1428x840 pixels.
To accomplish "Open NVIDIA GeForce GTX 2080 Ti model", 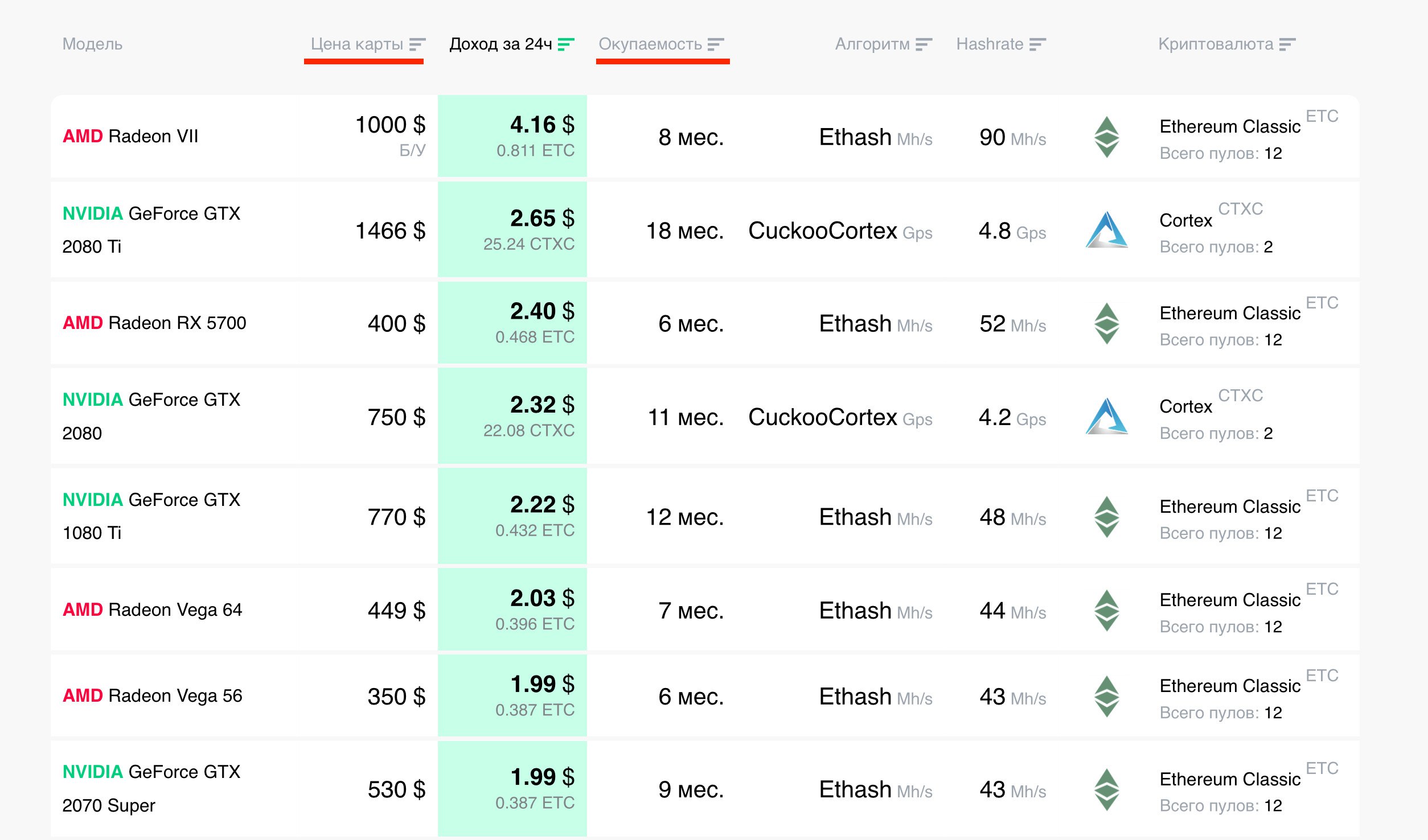I will [151, 230].
